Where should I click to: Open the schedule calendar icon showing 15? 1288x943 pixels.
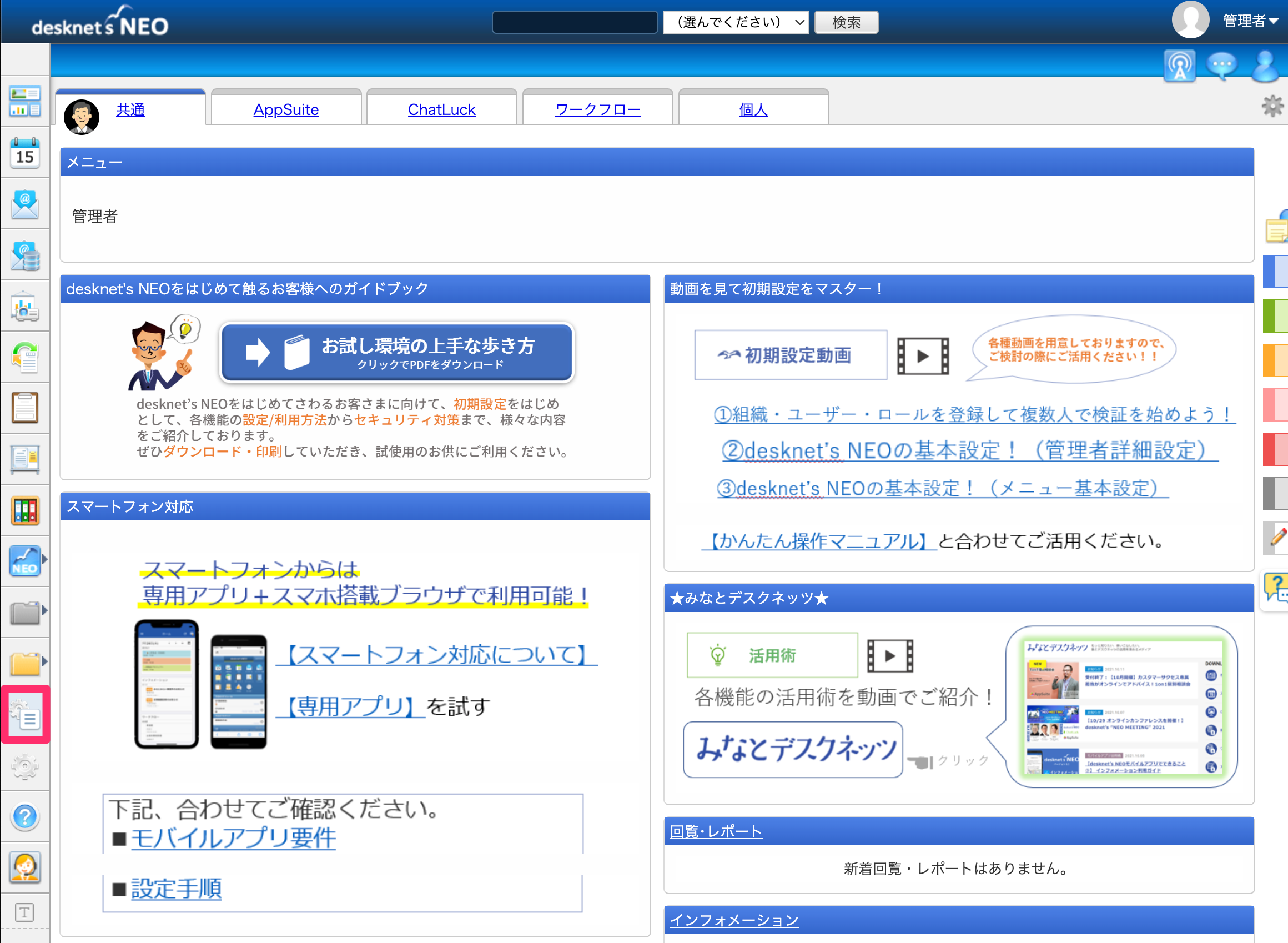click(25, 153)
